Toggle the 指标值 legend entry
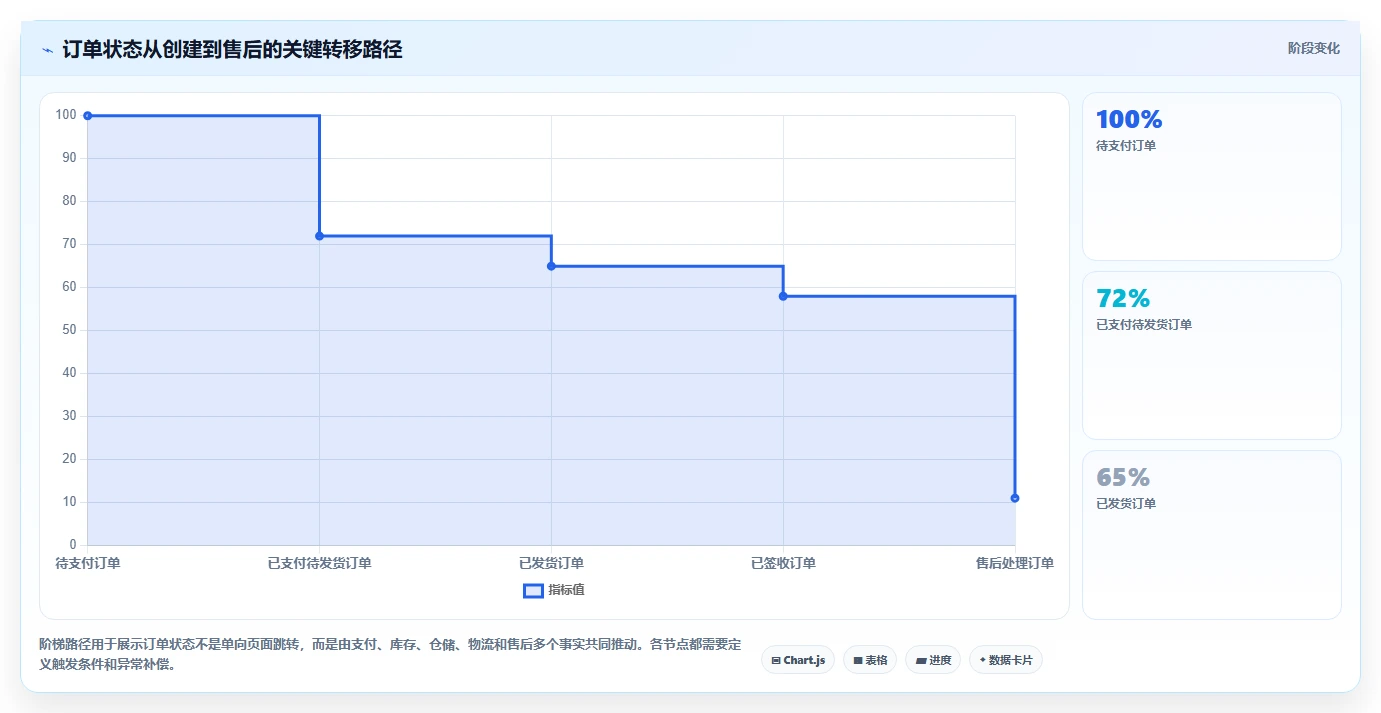The width and height of the screenshot is (1381, 713). pos(554,590)
